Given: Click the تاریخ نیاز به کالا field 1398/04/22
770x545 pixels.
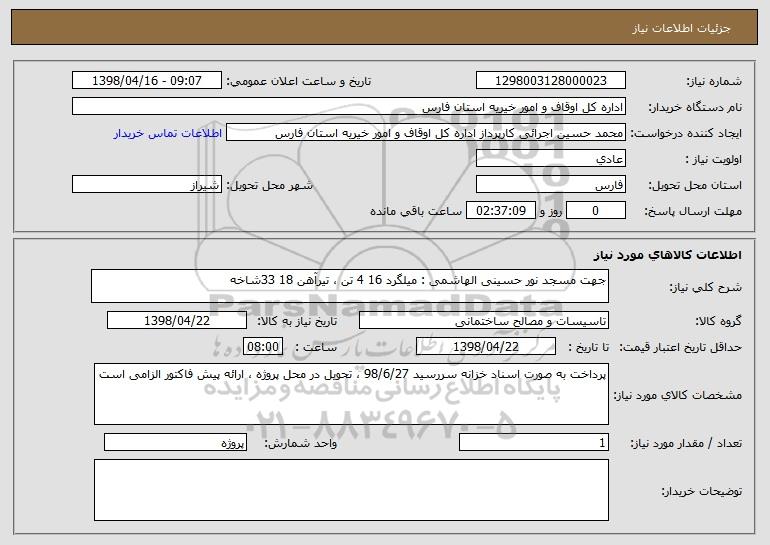Looking at the screenshot, I should 177,321.
